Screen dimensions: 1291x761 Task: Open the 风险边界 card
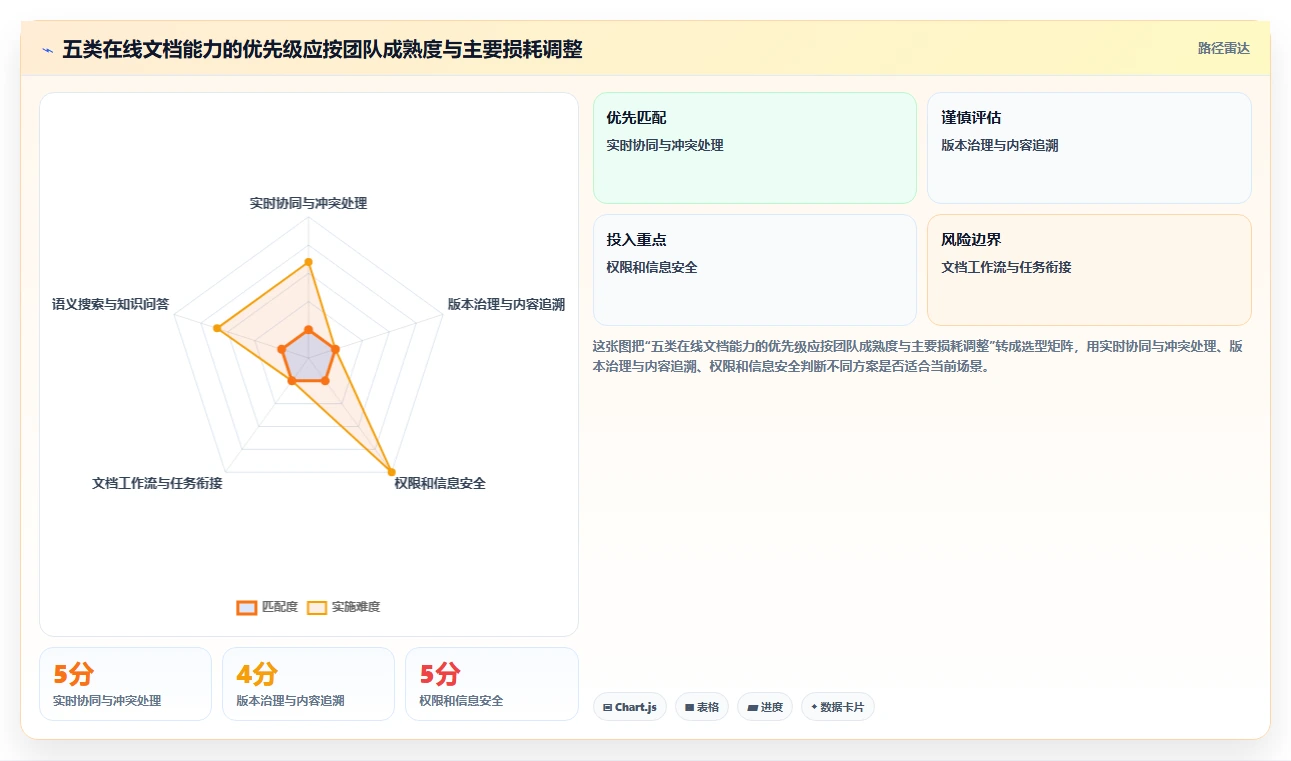tap(1089, 270)
